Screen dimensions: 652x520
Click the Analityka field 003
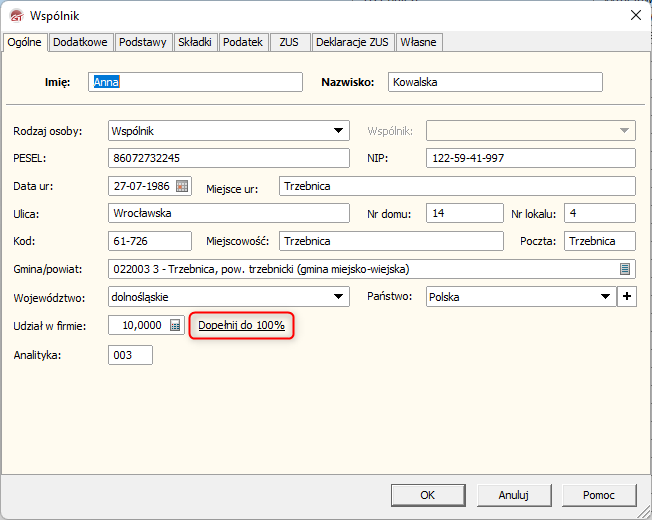[x=130, y=355]
